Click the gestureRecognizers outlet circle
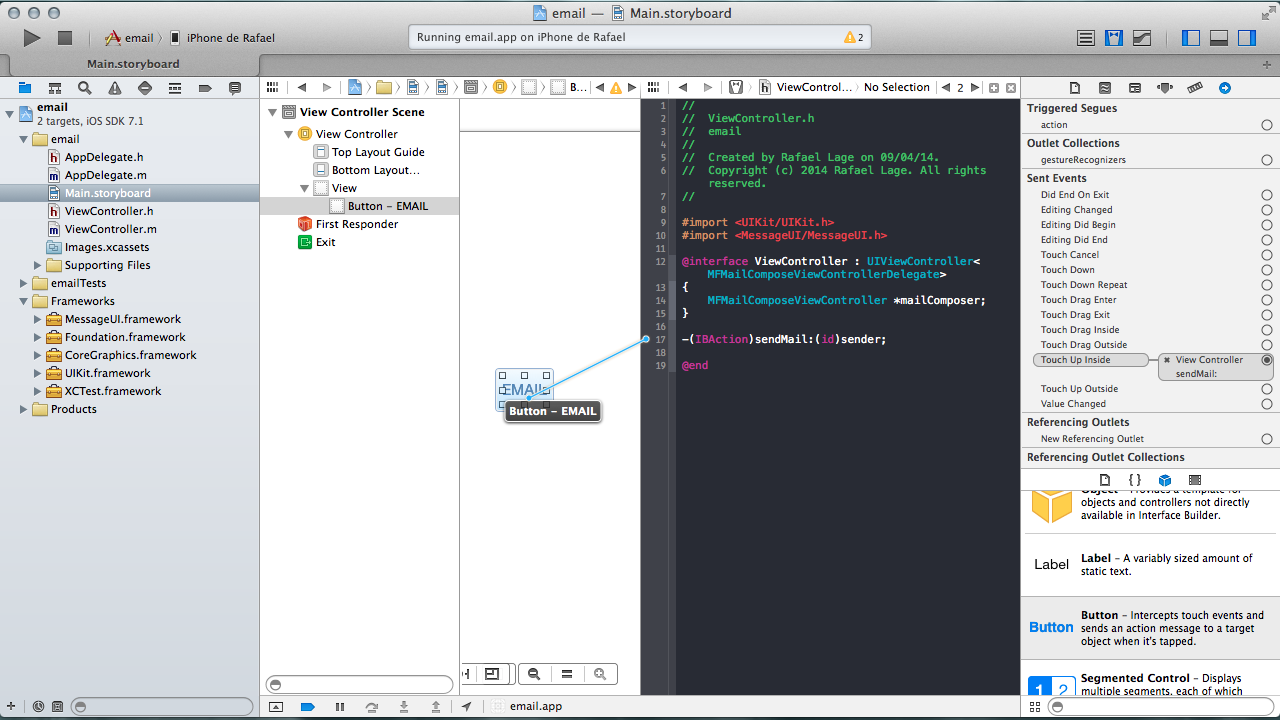Image resolution: width=1280 pixels, height=720 pixels. (x=1267, y=160)
